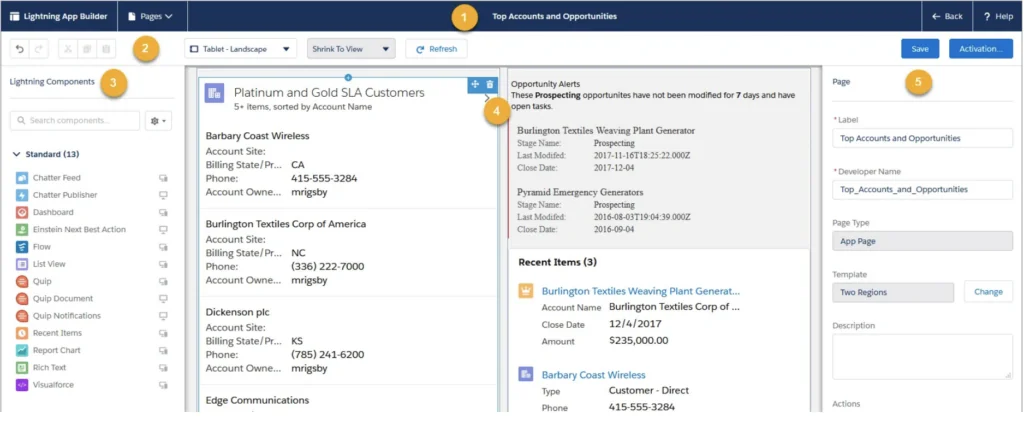Screen dimensions: 1024x424
Task: Select Visualforce in the components list
Action: click(54, 385)
